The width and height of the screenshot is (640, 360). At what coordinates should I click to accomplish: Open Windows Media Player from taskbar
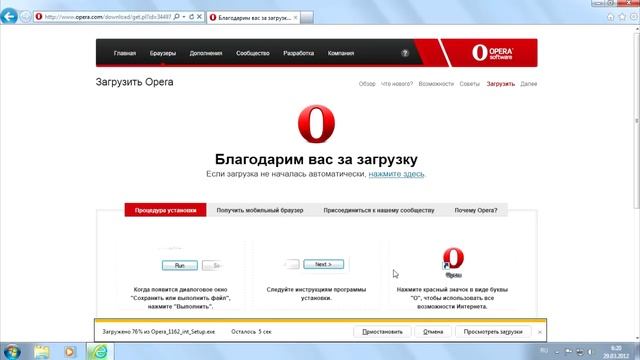(x=69, y=352)
